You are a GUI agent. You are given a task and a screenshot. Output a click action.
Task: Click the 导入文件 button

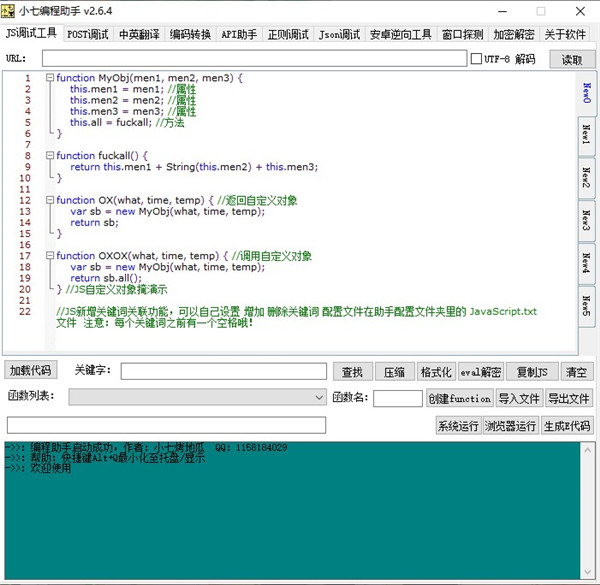click(519, 398)
